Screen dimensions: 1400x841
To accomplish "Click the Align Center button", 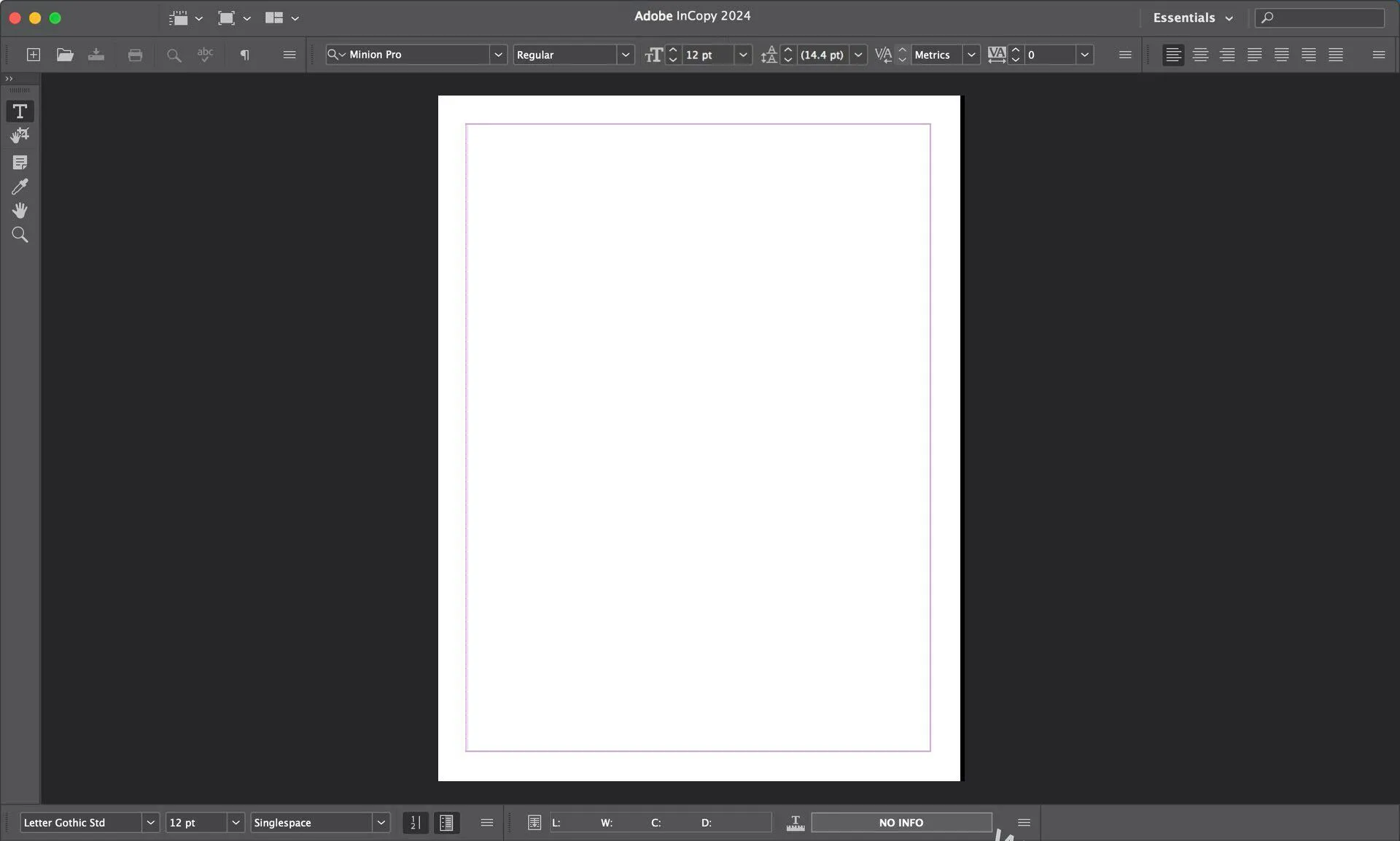I will tap(1200, 55).
